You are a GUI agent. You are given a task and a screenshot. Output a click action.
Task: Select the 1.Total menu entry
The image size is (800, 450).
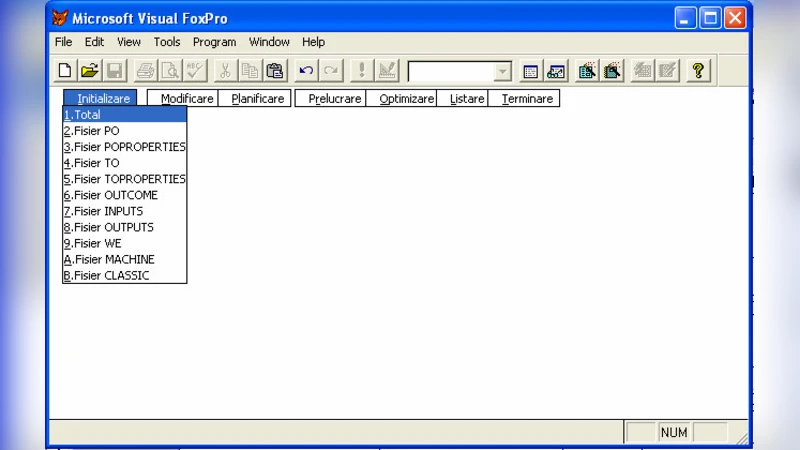click(x=124, y=115)
